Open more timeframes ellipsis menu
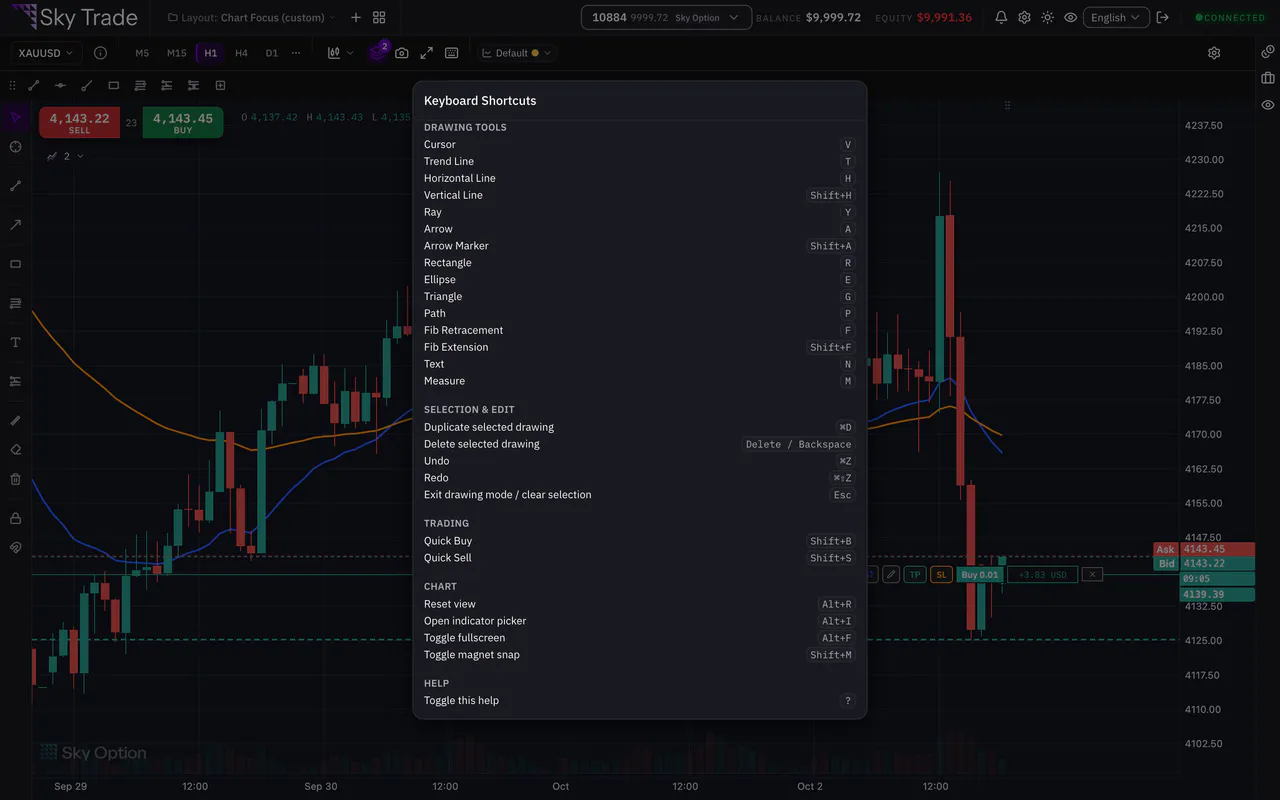Viewport: 1280px width, 800px height. pos(295,53)
